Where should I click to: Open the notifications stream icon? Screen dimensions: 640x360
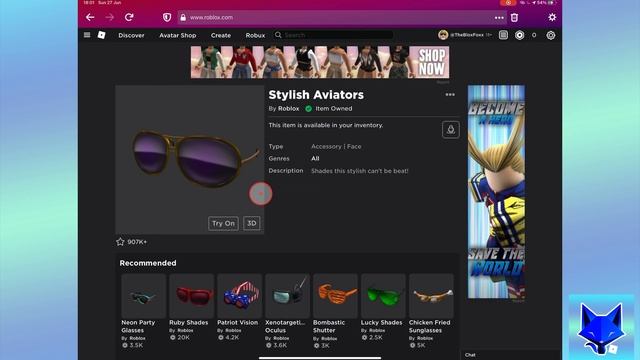tap(503, 35)
